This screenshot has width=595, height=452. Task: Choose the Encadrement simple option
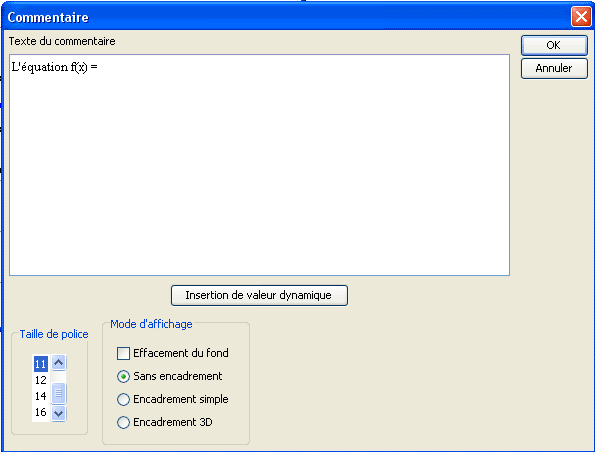coord(123,400)
